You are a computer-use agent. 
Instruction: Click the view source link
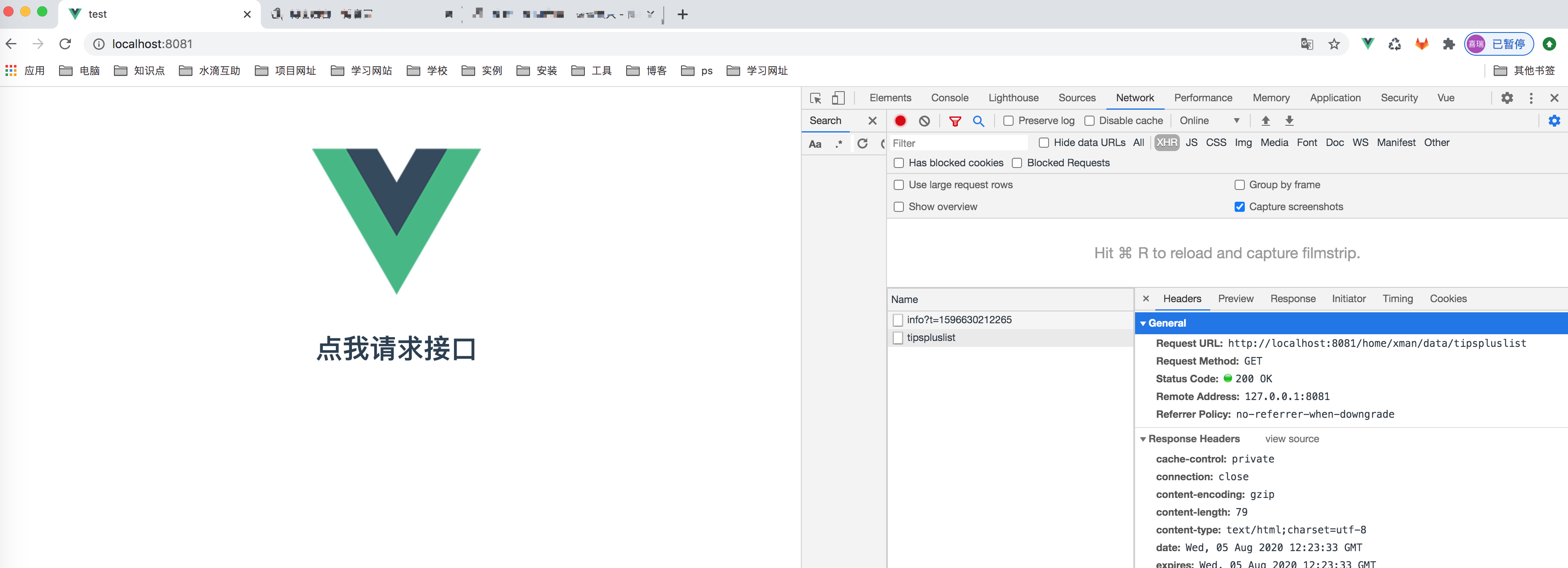coord(1292,439)
